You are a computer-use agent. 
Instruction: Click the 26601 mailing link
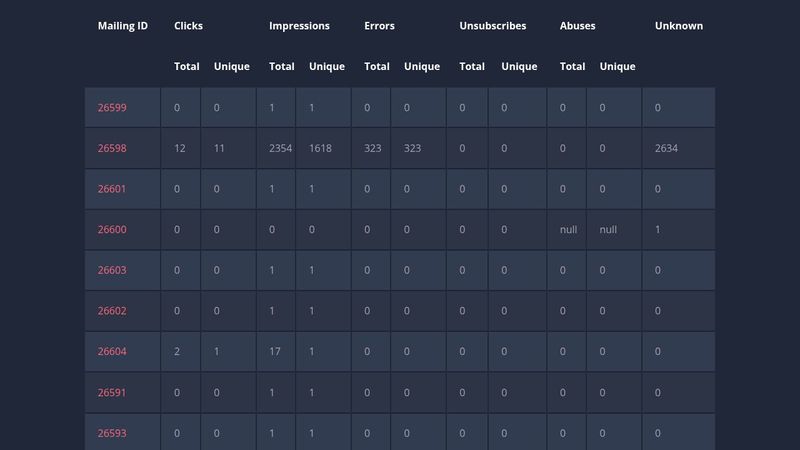pyautogui.click(x=112, y=189)
